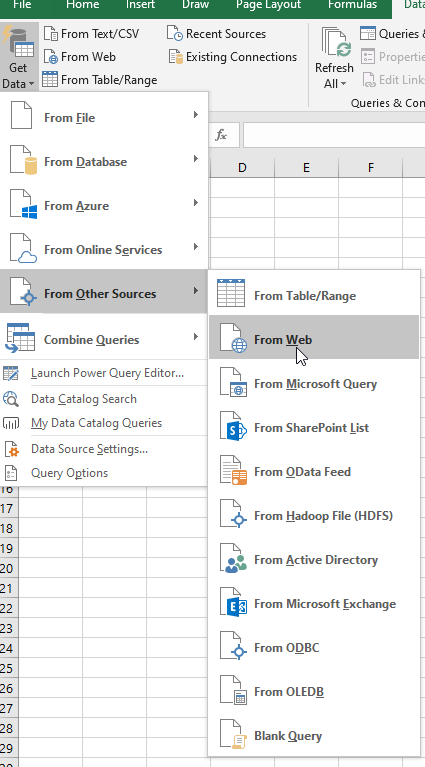The image size is (425, 767).
Task: Launch Power Query Editor
Action: click(x=104, y=373)
